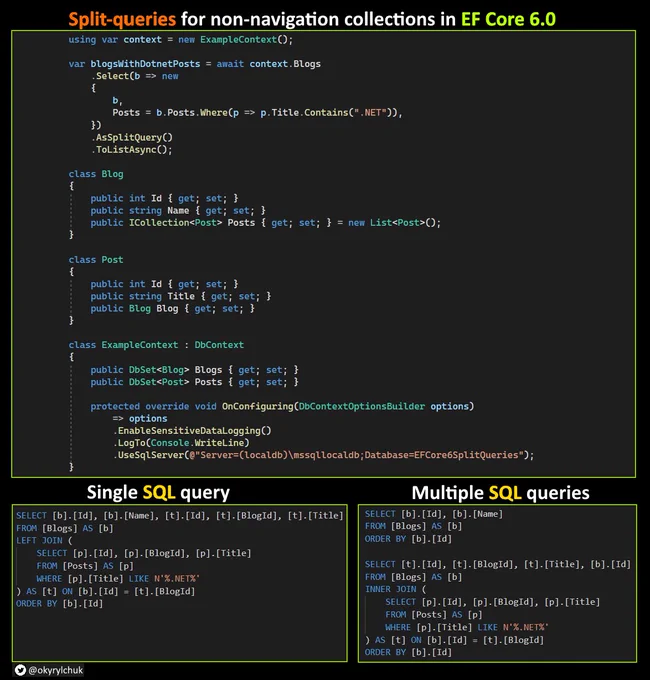Click the '.AsSplitQuery()' call
Image resolution: width=650 pixels, height=680 pixels.
[x=132, y=137]
